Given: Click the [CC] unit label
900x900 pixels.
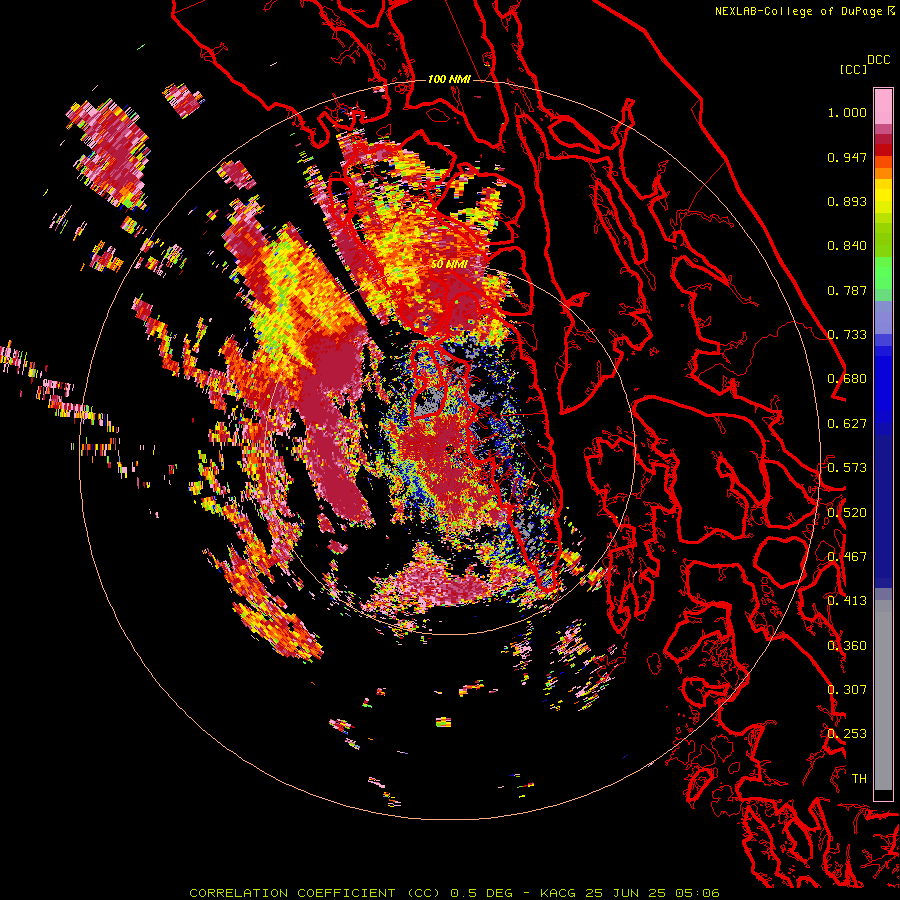Looking at the screenshot, I should click(x=853, y=69).
